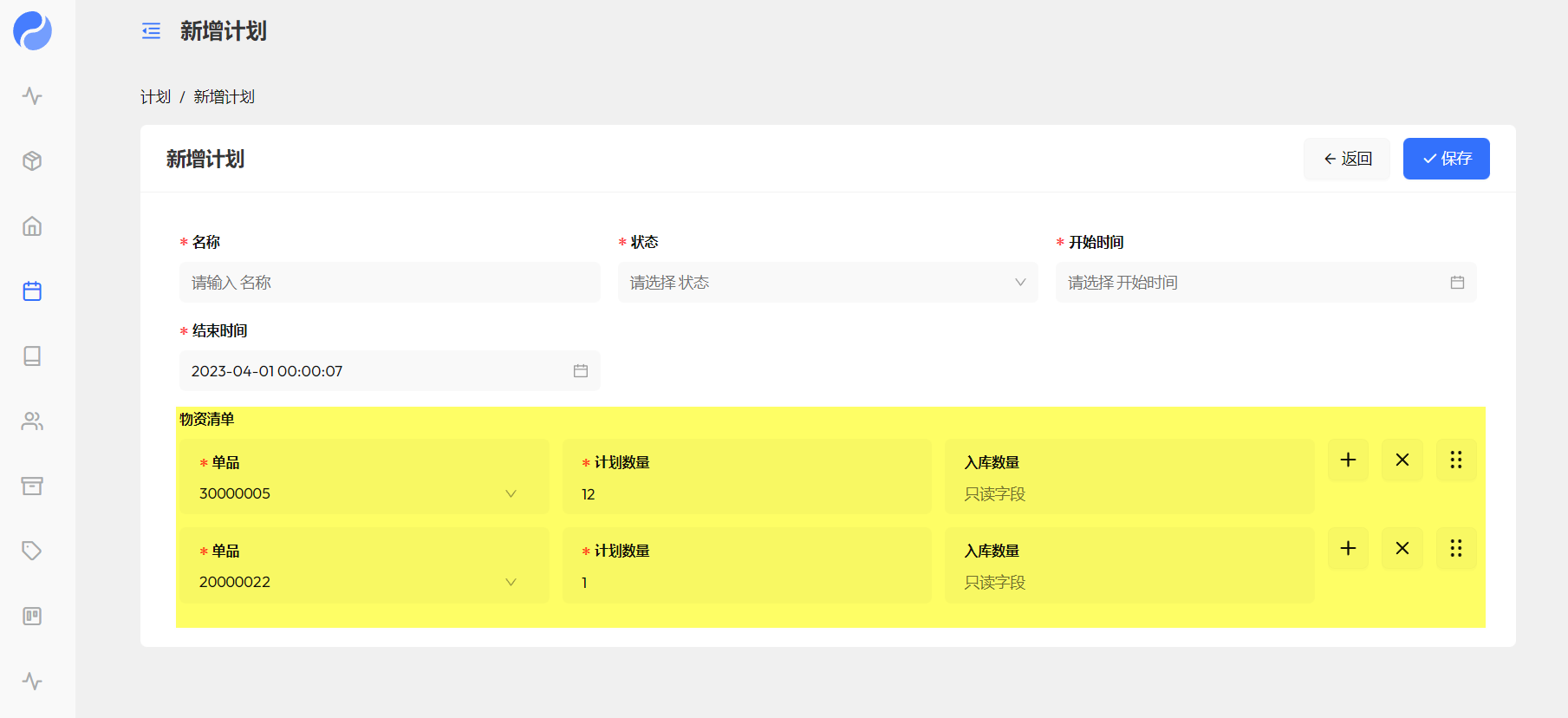Open the kanban board sidebar icon
Image resolution: width=1568 pixels, height=718 pixels.
(32, 617)
